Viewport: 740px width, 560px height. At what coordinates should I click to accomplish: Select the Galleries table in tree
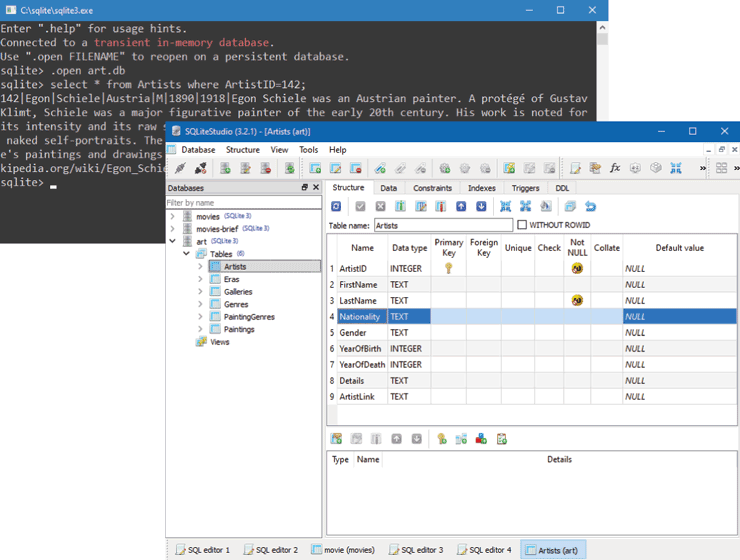tap(238, 292)
